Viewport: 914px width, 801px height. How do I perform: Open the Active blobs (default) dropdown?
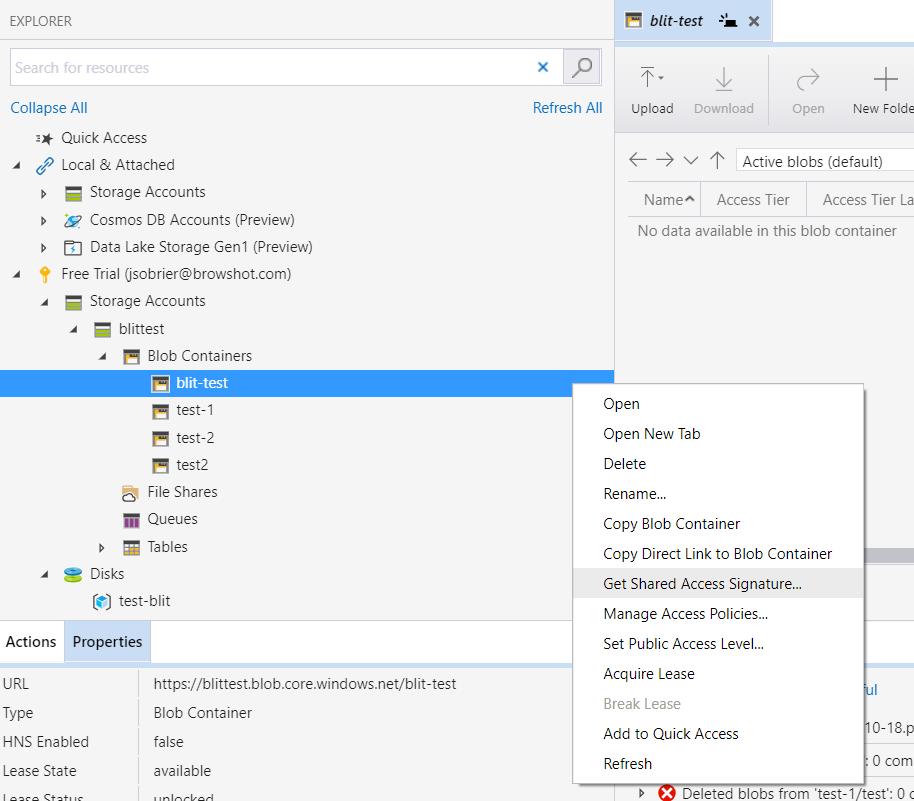pos(825,161)
